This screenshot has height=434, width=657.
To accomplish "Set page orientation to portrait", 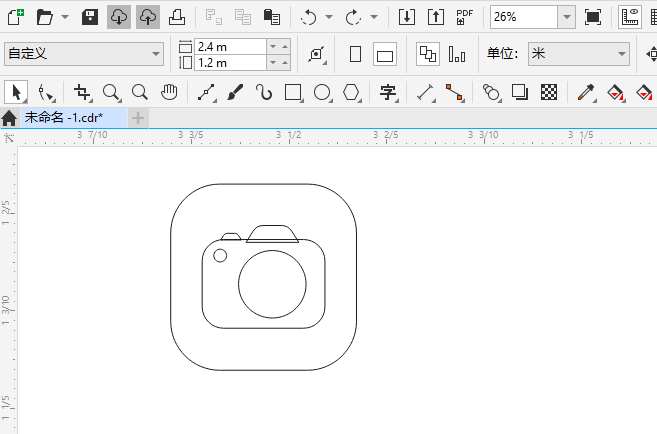I will pos(355,54).
